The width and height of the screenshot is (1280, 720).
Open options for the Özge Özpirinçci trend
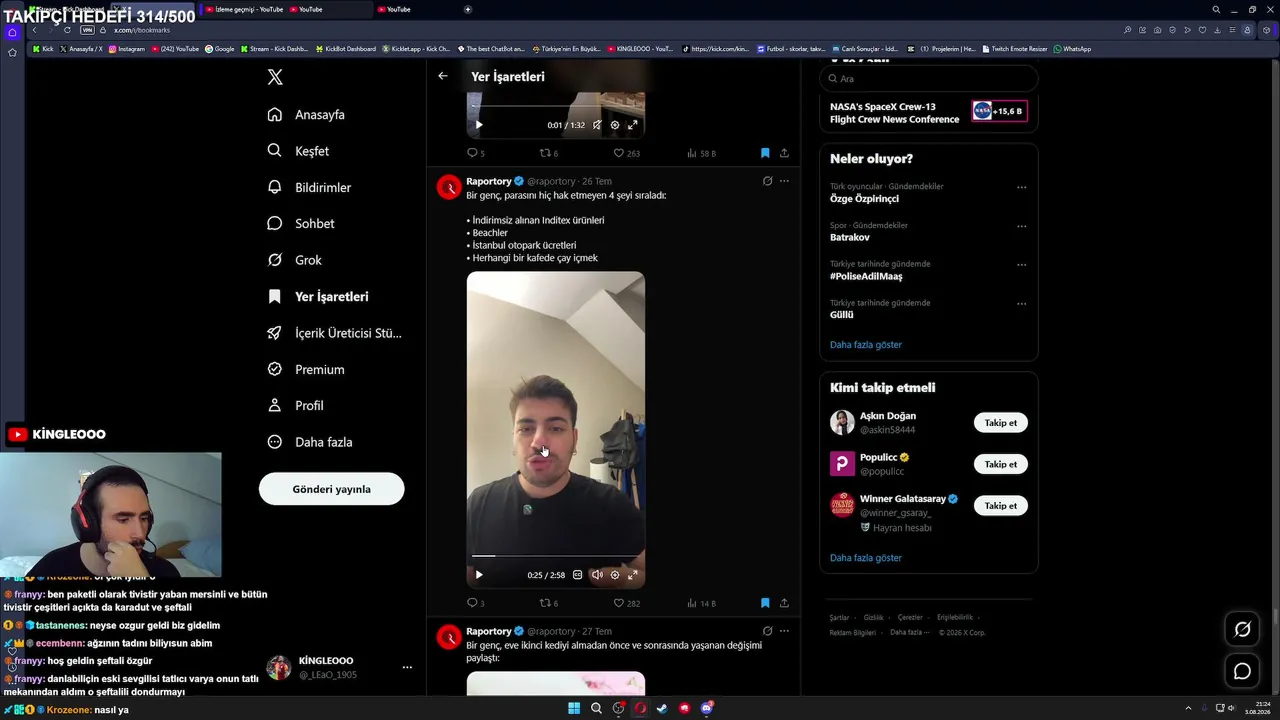[x=1021, y=187]
